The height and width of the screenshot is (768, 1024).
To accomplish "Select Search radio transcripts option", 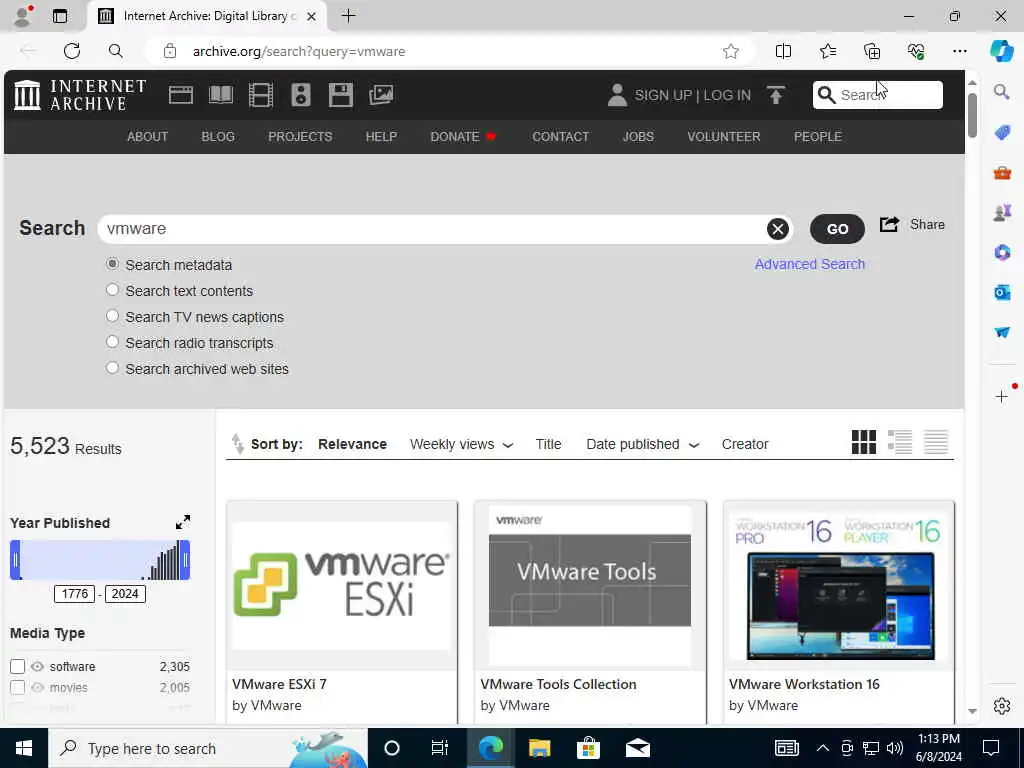I will (x=112, y=342).
